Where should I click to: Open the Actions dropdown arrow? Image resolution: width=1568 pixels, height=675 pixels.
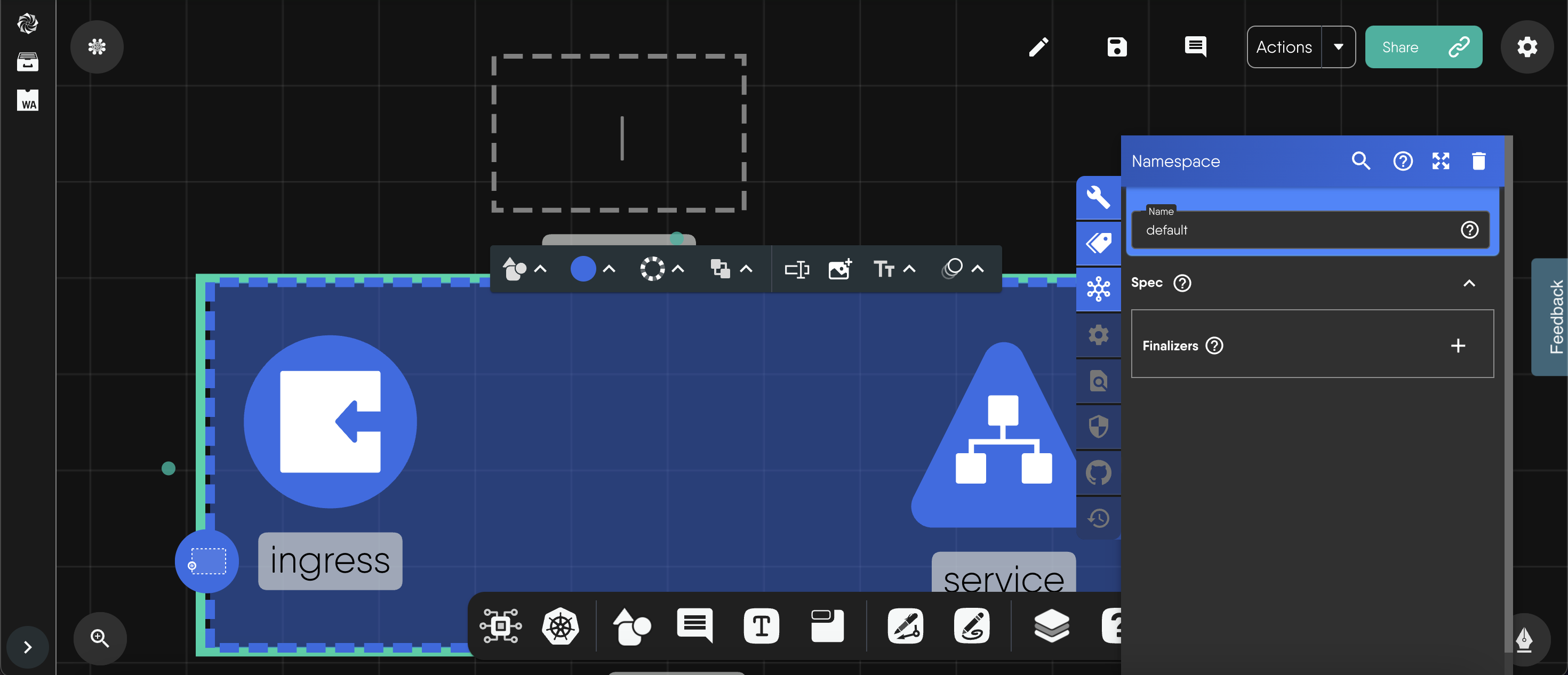point(1338,47)
